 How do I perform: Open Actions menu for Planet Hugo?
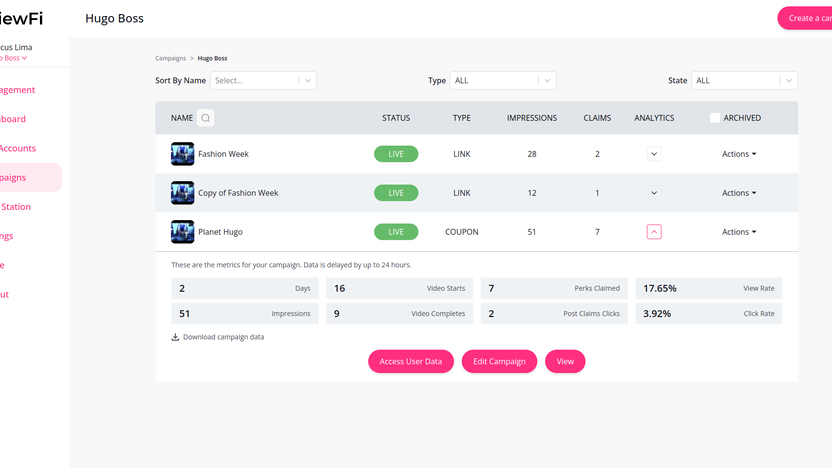click(x=739, y=232)
